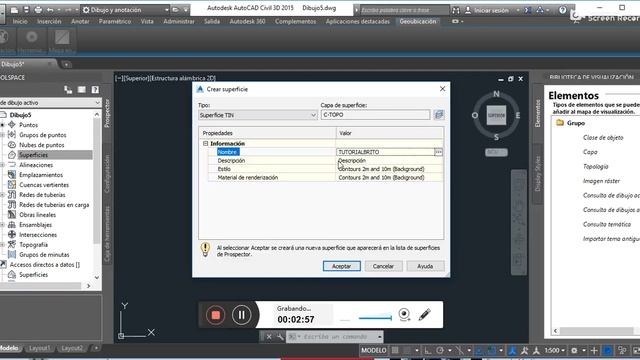Select Material de renderización row

[x=325, y=178]
